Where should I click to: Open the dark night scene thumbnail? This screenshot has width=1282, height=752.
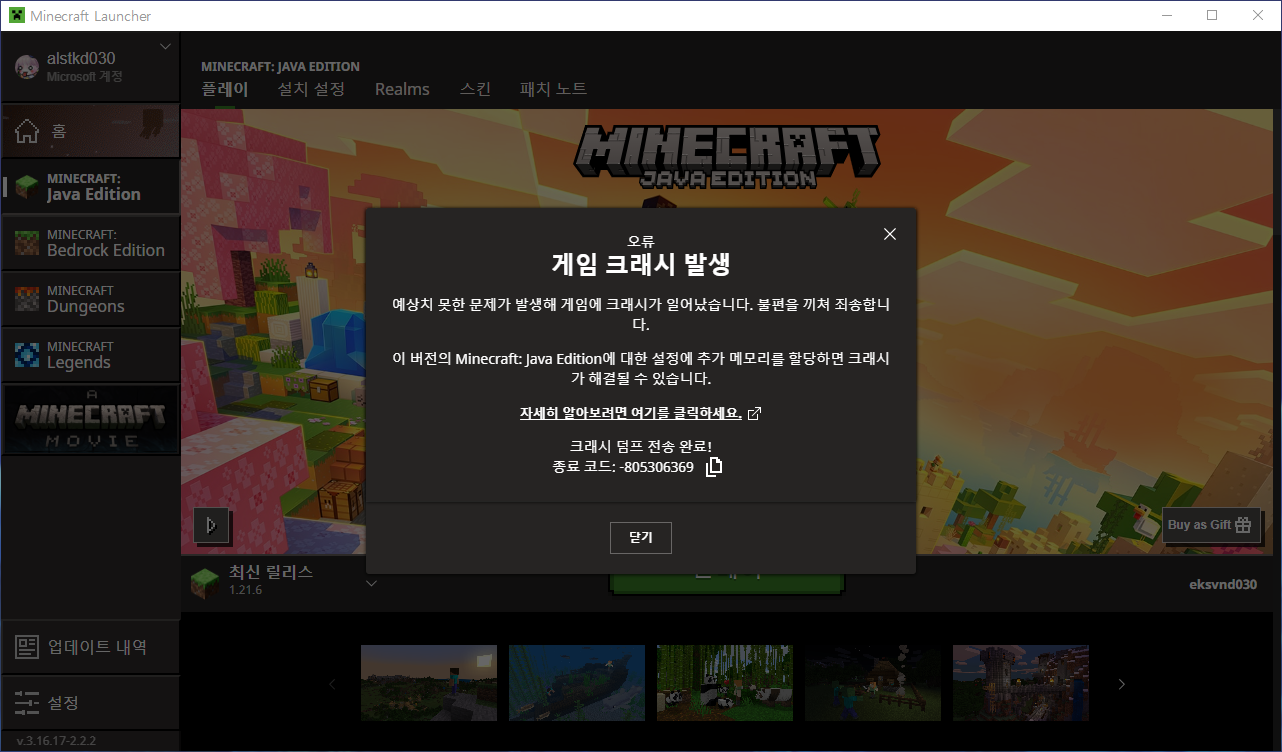[x=873, y=683]
